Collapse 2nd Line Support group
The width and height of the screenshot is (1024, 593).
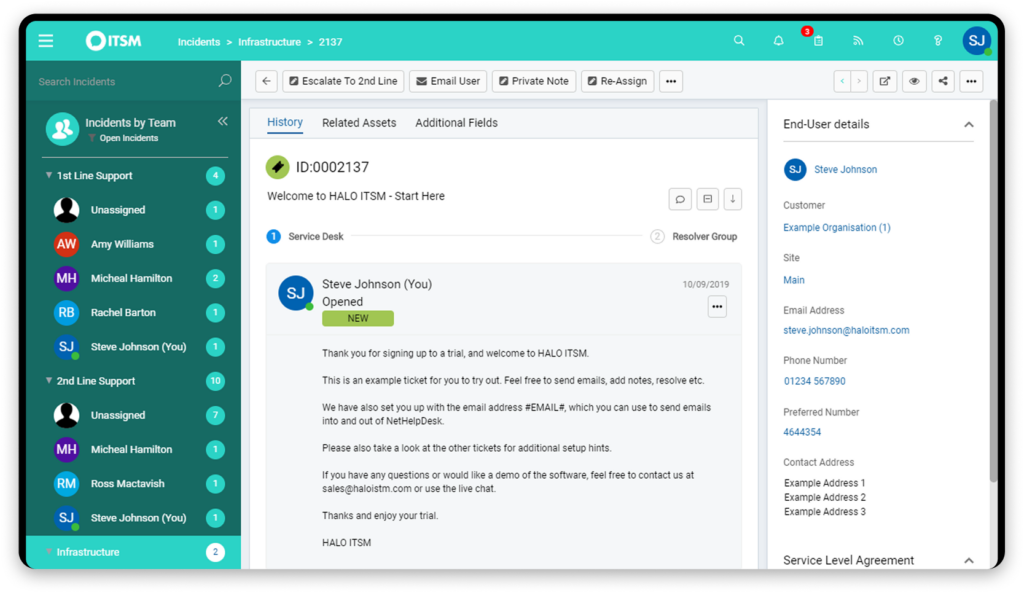(x=49, y=380)
